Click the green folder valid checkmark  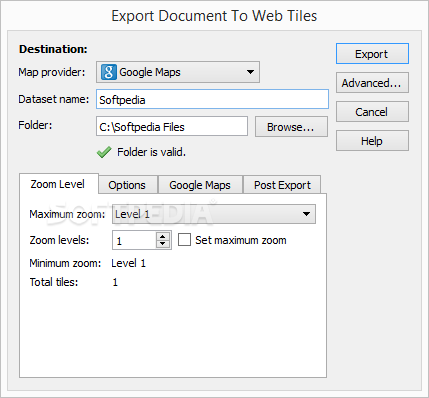click(x=104, y=152)
